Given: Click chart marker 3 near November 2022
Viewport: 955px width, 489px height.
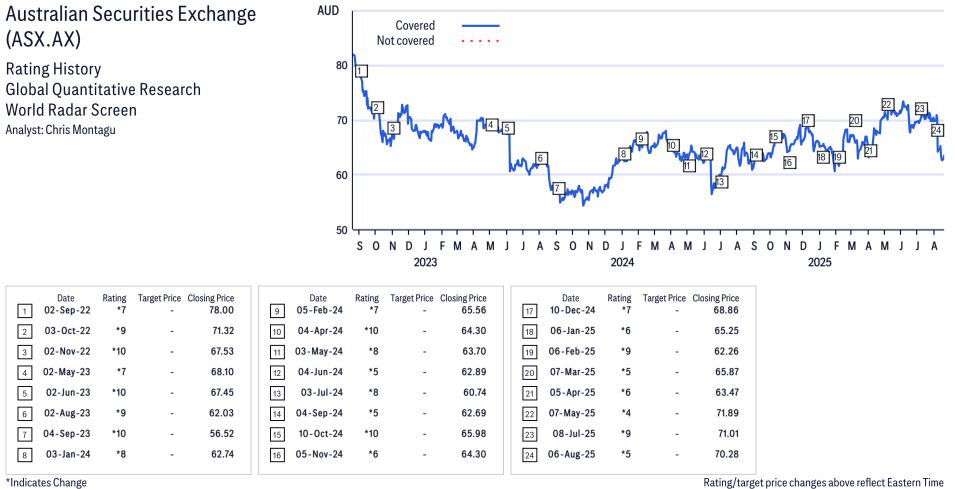Looking at the screenshot, I should point(393,128).
